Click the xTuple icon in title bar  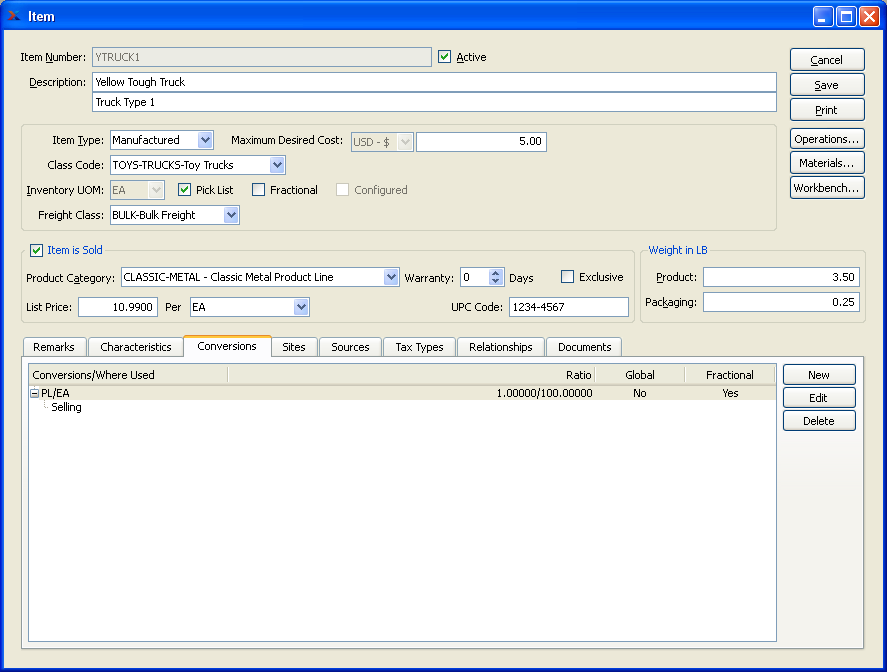tap(14, 16)
